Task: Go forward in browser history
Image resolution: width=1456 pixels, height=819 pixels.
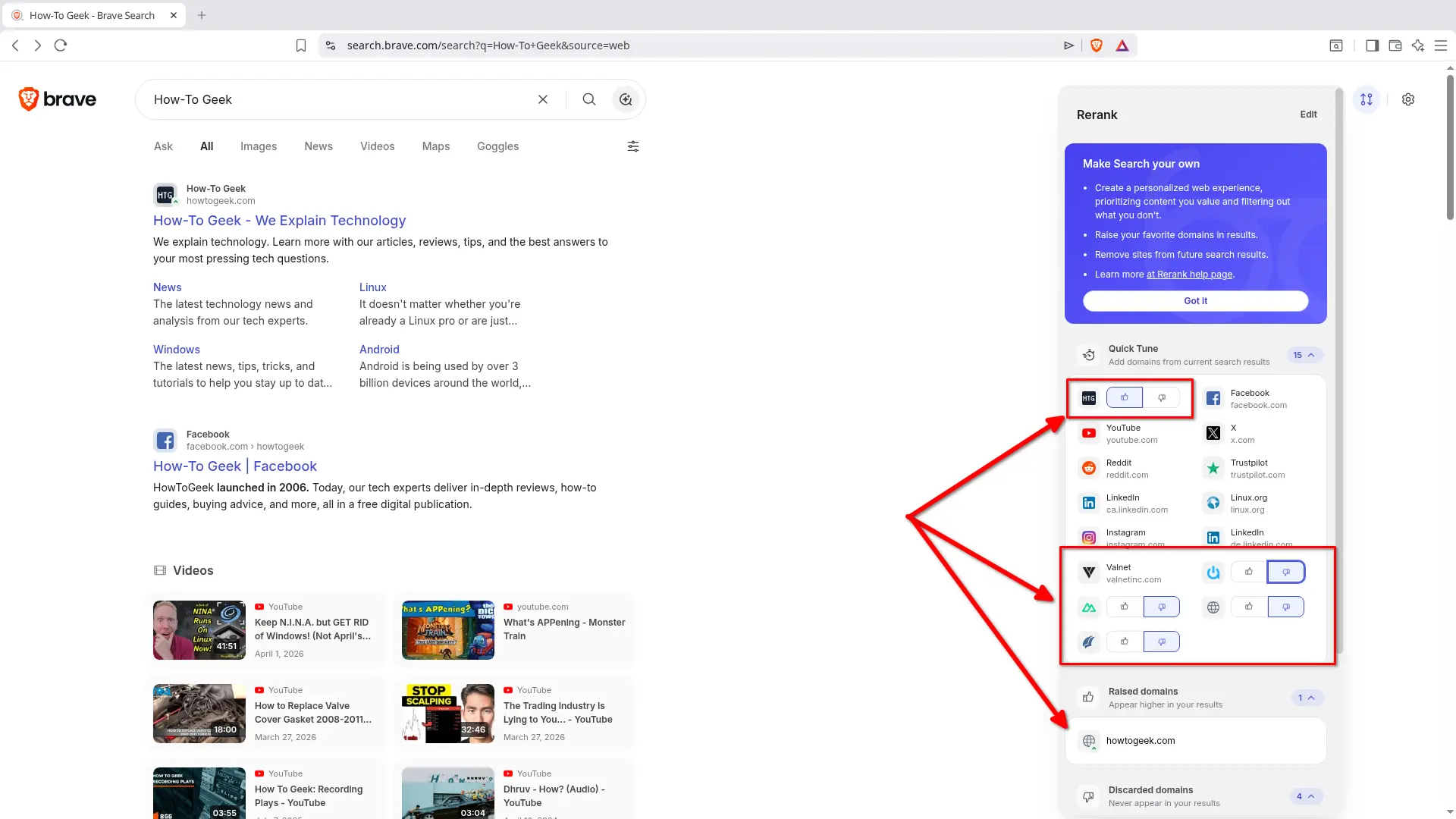Action: [x=38, y=45]
